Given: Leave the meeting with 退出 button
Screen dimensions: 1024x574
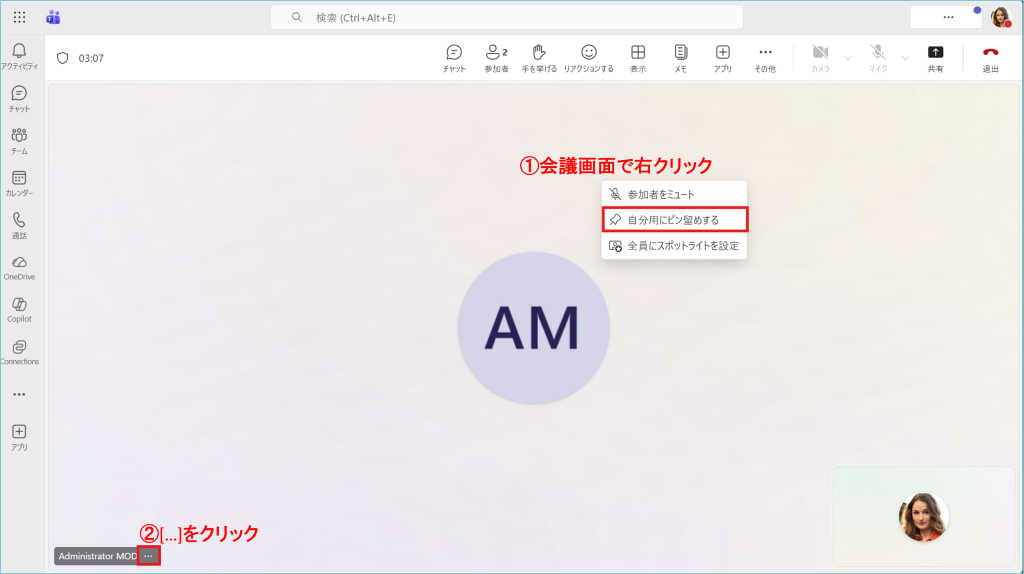Looking at the screenshot, I should (x=990, y=58).
